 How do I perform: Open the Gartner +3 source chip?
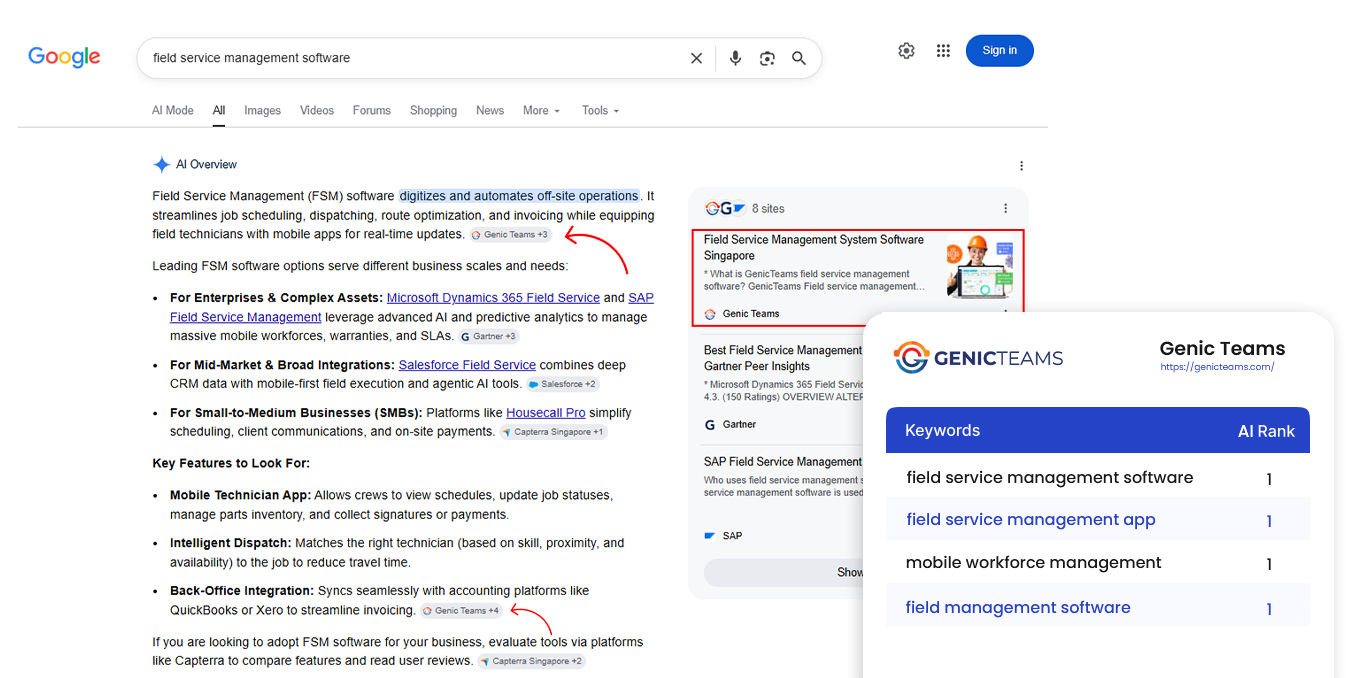(x=488, y=337)
